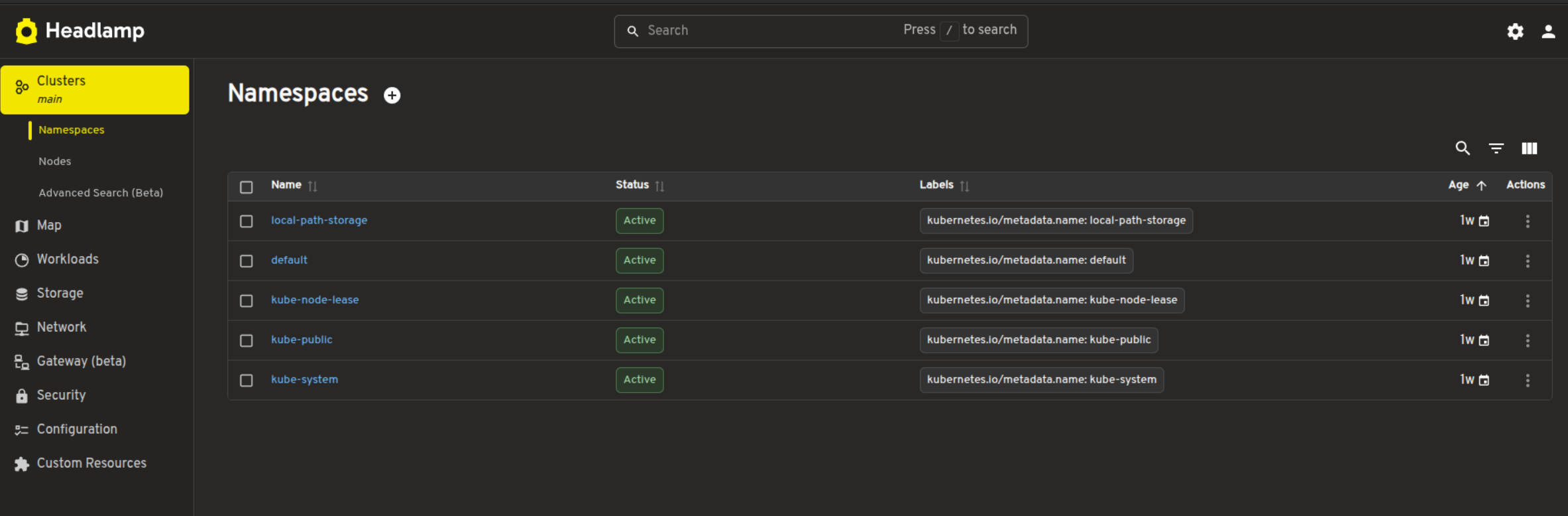
Task: Open the show/hide columns icon
Action: pos(1529,149)
